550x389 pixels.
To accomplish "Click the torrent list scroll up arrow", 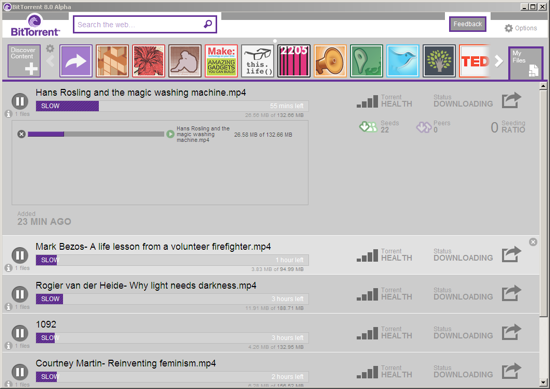I will click(543, 86).
